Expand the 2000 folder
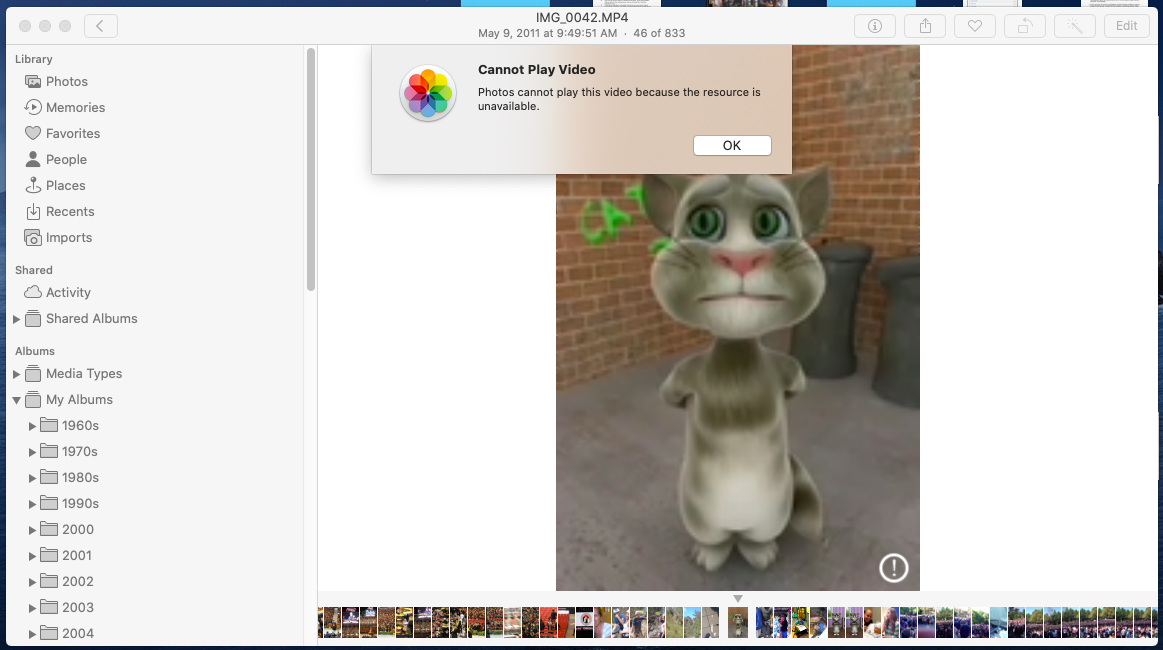The height and width of the screenshot is (650, 1163). point(32,530)
